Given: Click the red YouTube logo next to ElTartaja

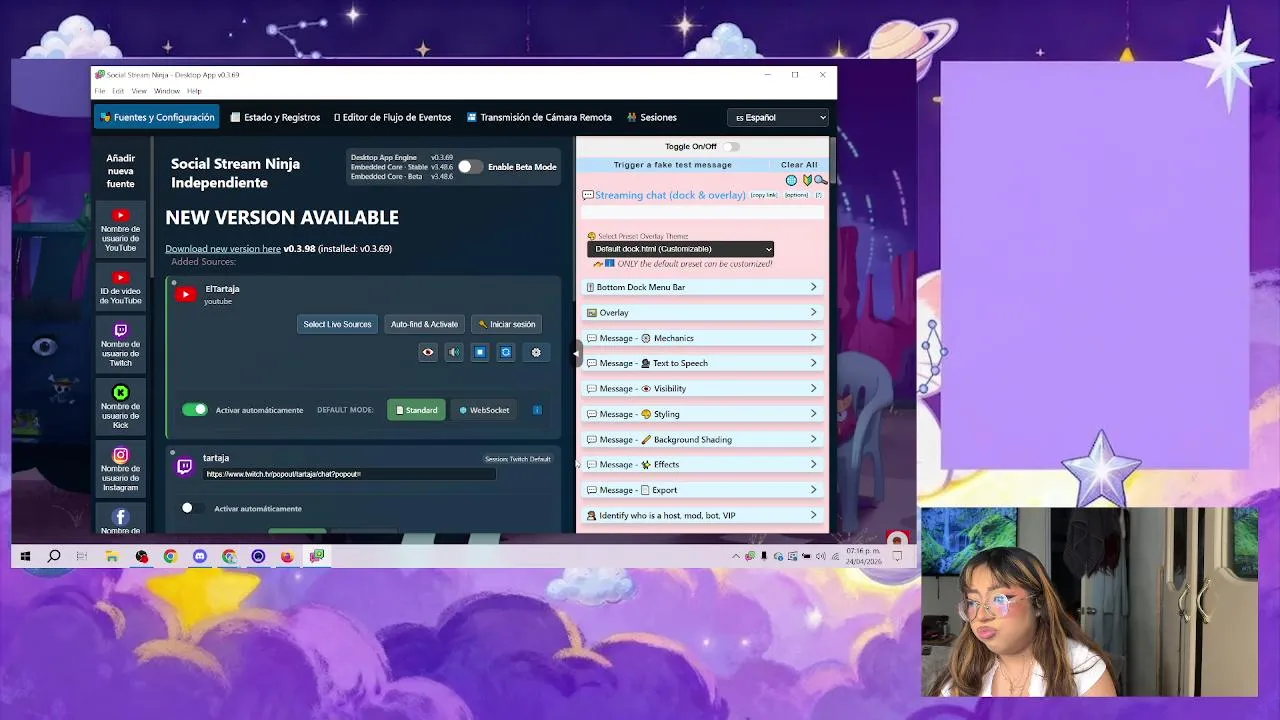Looking at the screenshot, I should (x=185, y=294).
